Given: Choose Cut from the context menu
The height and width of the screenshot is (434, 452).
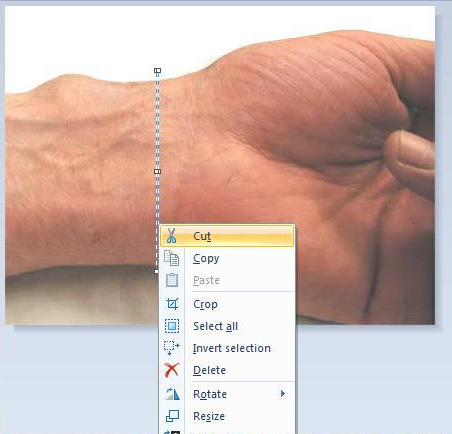Looking at the screenshot, I should [227, 236].
